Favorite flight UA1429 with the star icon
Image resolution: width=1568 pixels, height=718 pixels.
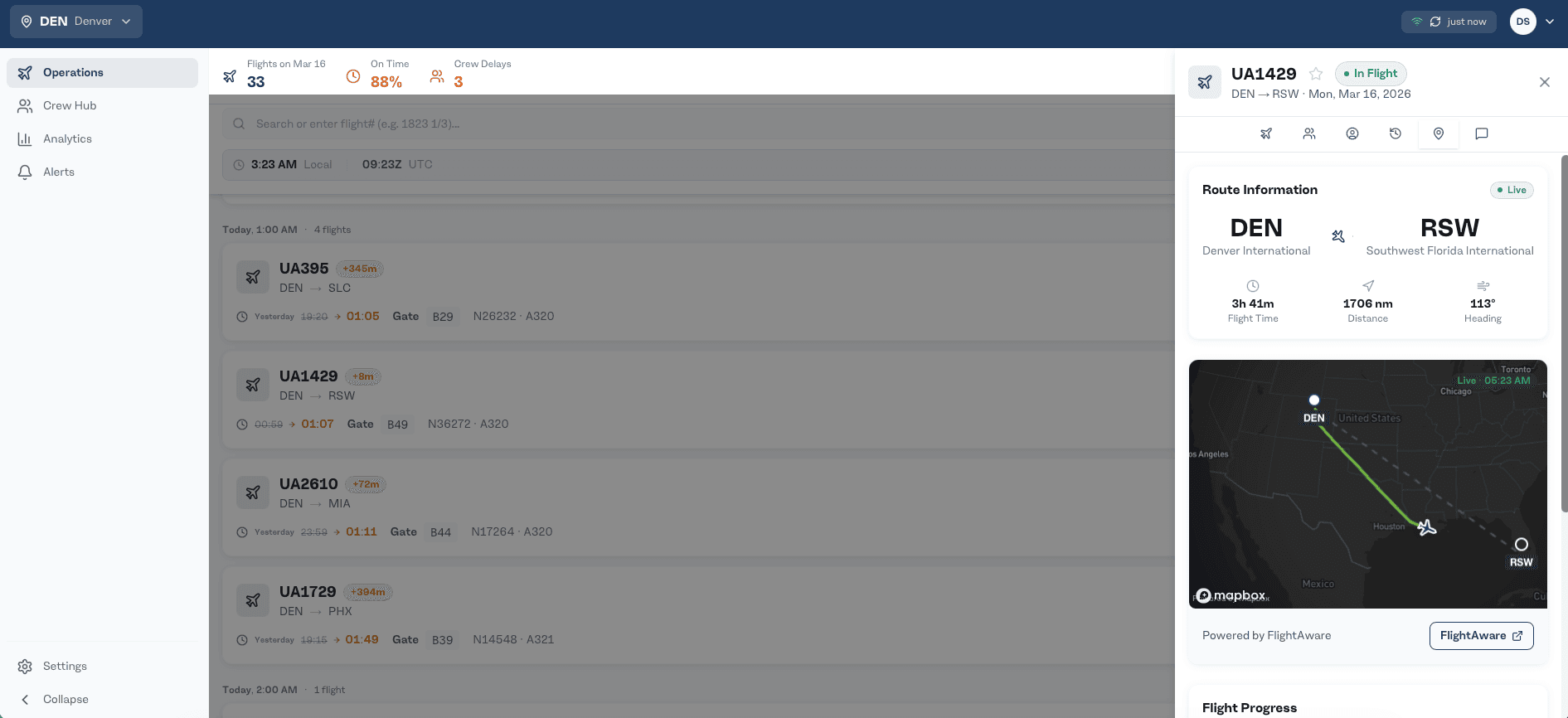click(x=1316, y=74)
